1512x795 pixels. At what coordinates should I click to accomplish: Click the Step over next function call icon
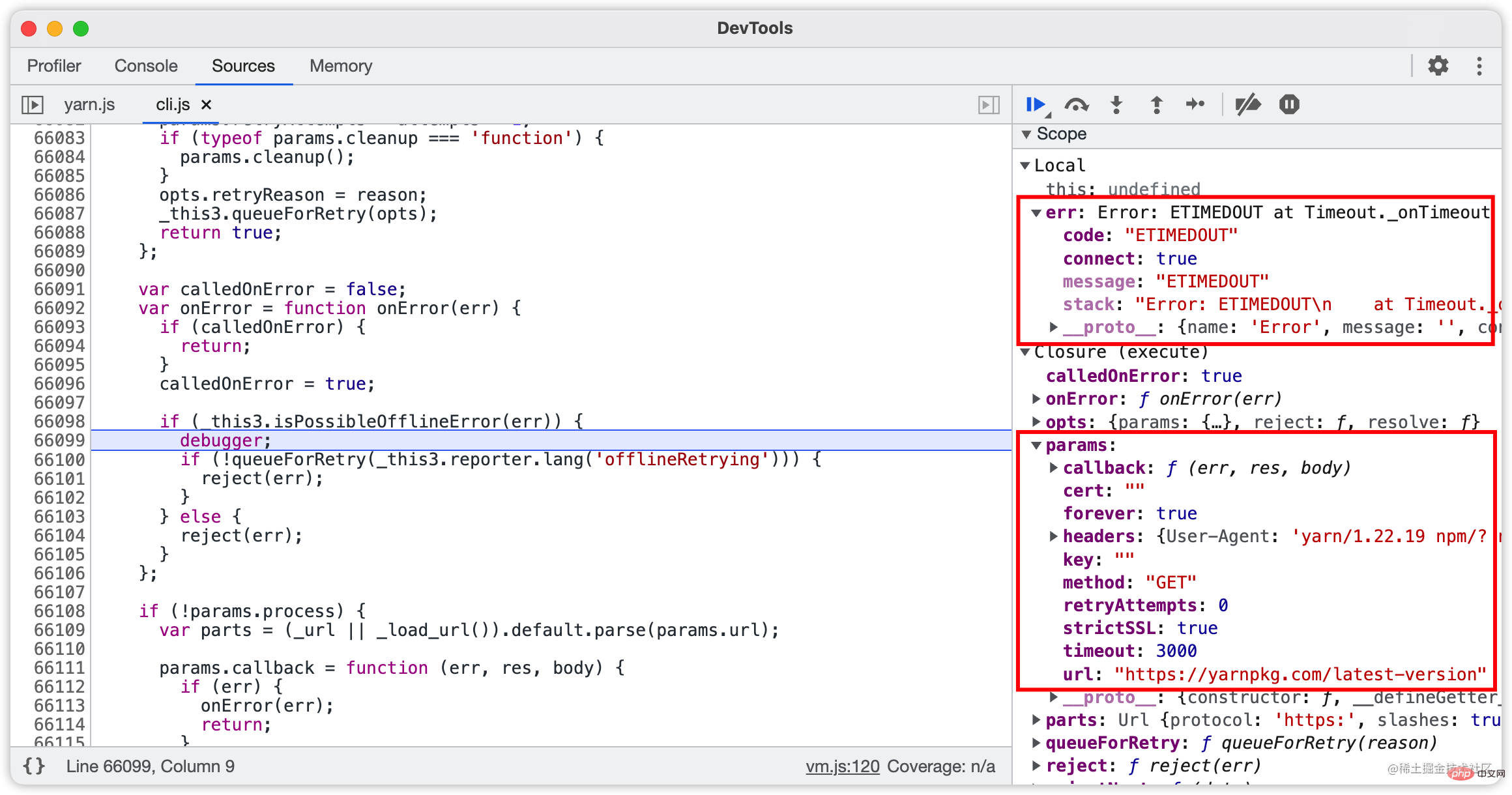1078,104
